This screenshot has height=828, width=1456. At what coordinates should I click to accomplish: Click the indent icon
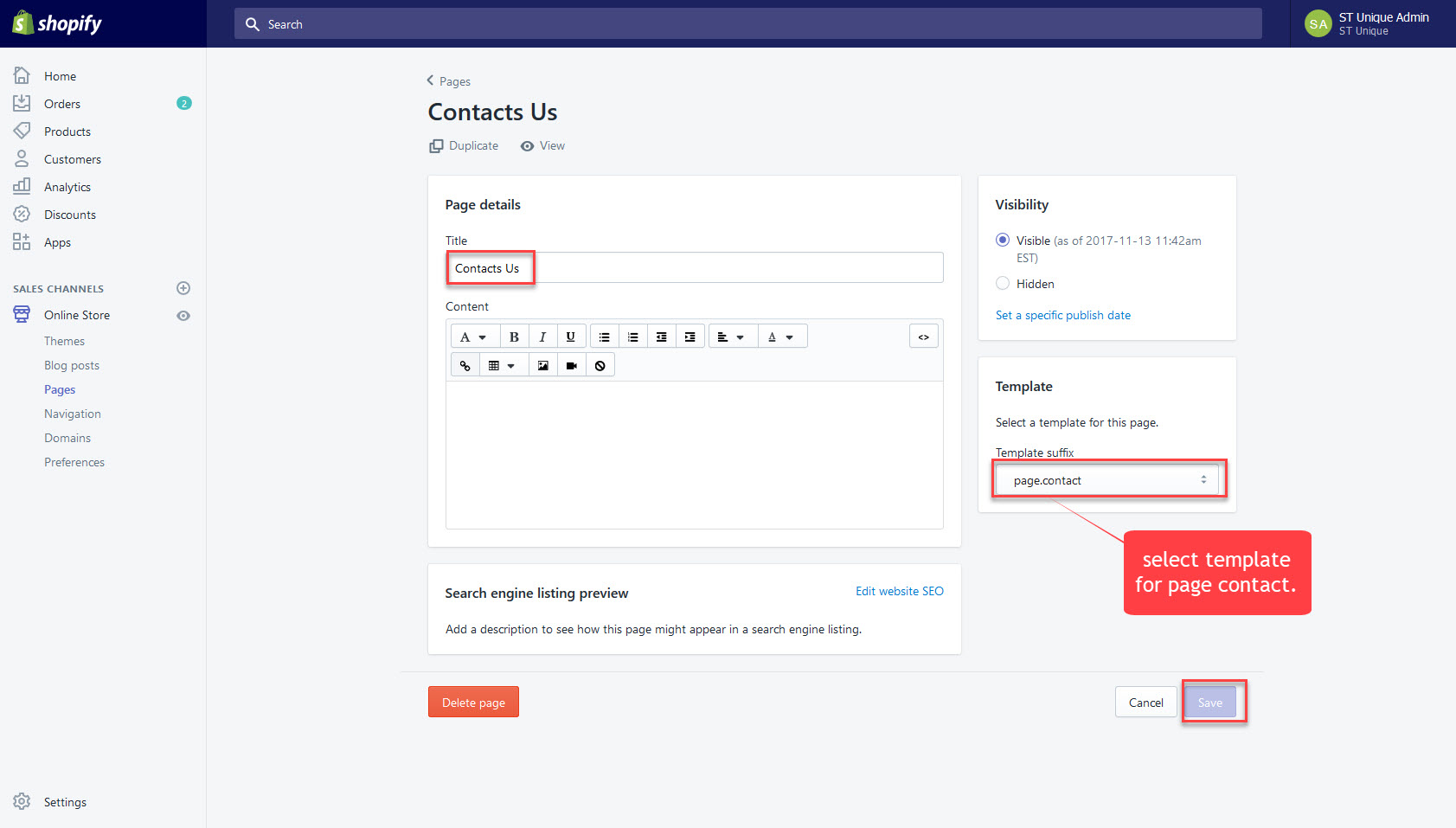click(x=690, y=337)
